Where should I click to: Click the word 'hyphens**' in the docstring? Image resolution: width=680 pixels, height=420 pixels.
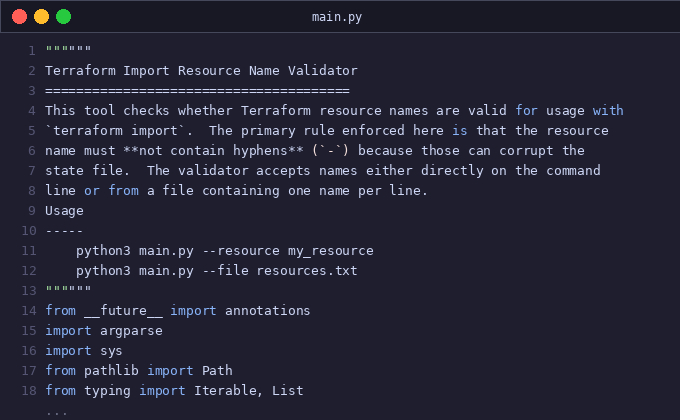[268, 151]
